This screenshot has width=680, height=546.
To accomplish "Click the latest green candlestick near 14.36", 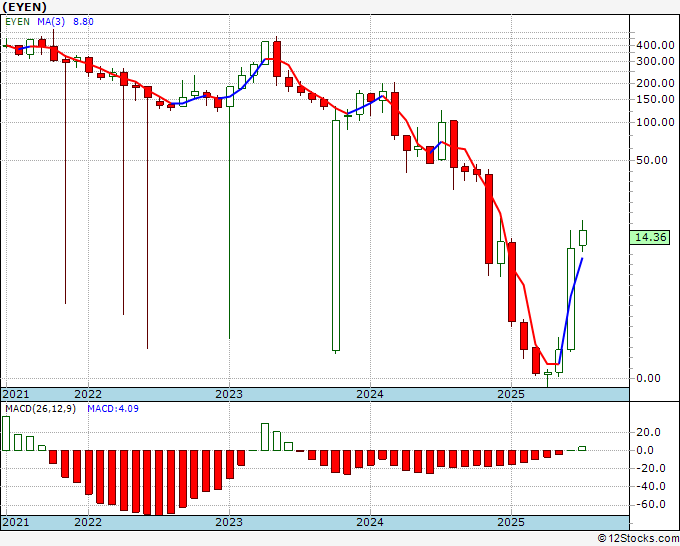I will (583, 238).
